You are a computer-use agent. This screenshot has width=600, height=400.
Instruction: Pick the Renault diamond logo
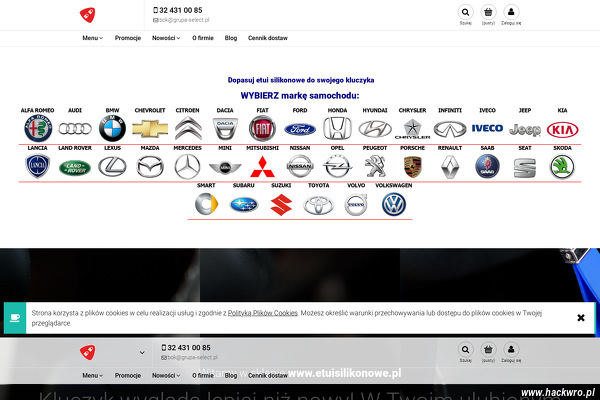click(450, 167)
